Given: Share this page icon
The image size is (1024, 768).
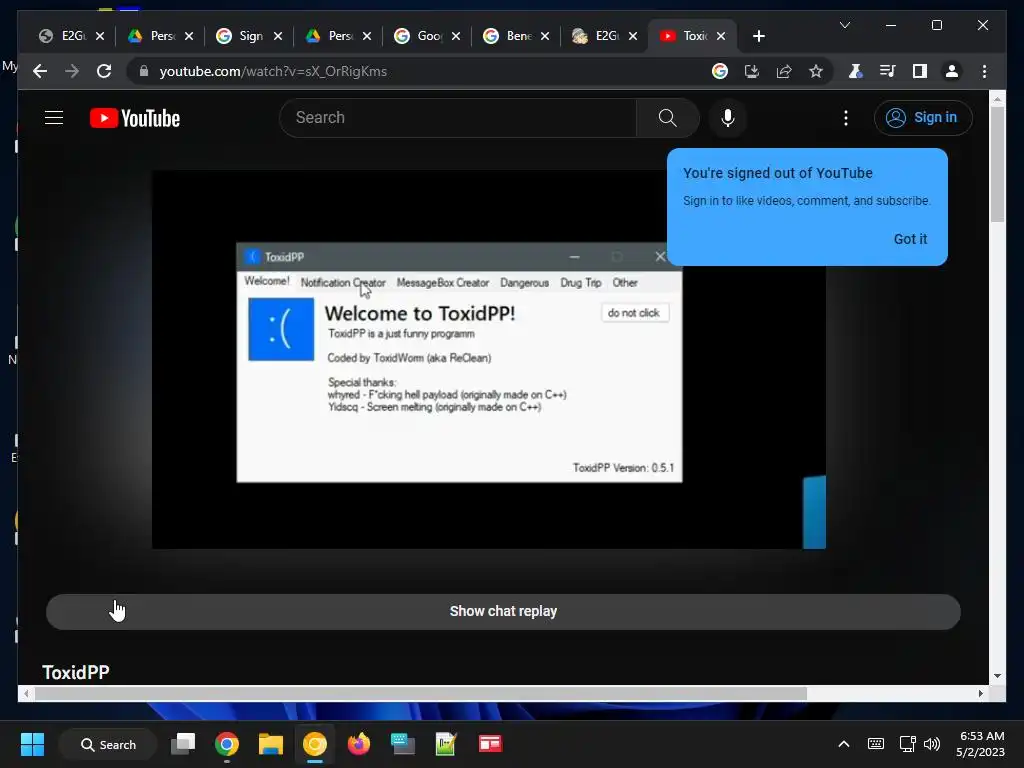Looking at the screenshot, I should [784, 71].
